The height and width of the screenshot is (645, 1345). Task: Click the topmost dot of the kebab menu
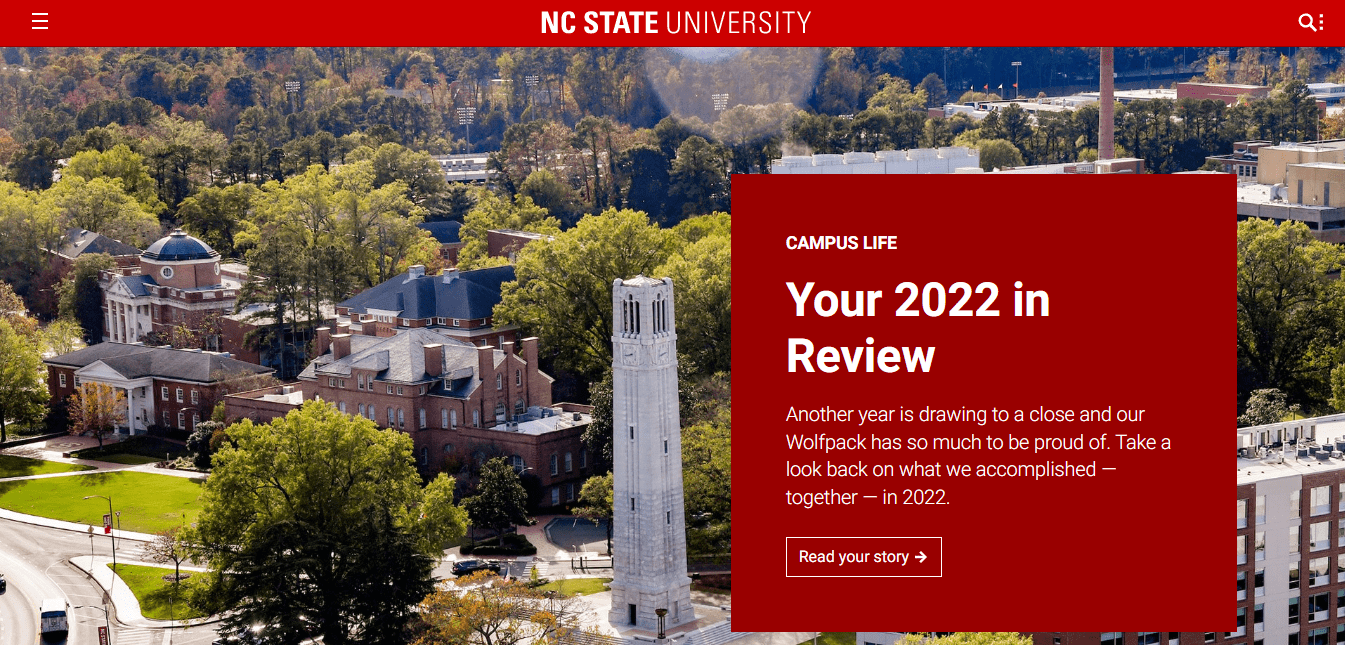coord(1321,15)
